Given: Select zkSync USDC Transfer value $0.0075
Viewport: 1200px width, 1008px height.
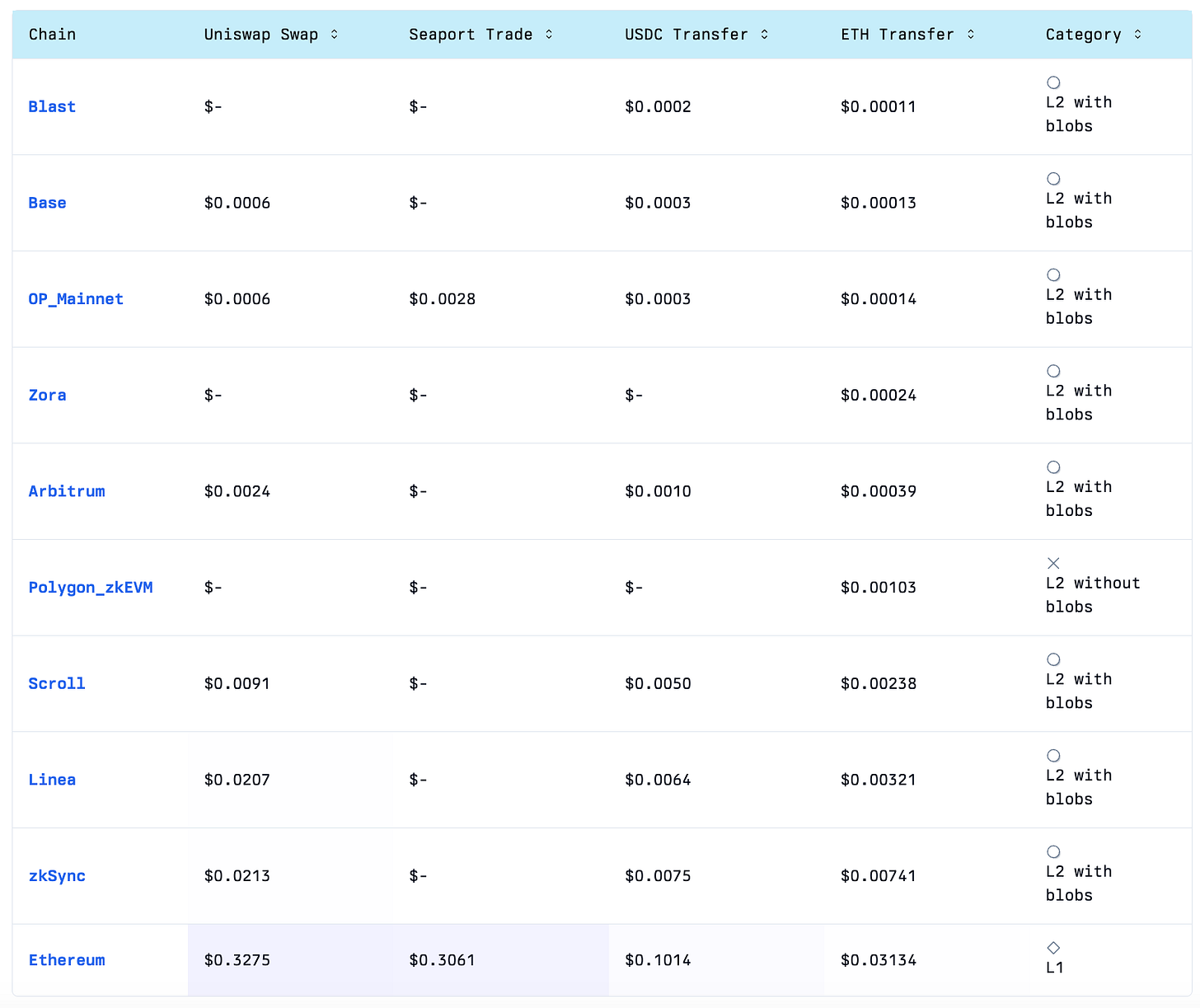Looking at the screenshot, I should (659, 876).
